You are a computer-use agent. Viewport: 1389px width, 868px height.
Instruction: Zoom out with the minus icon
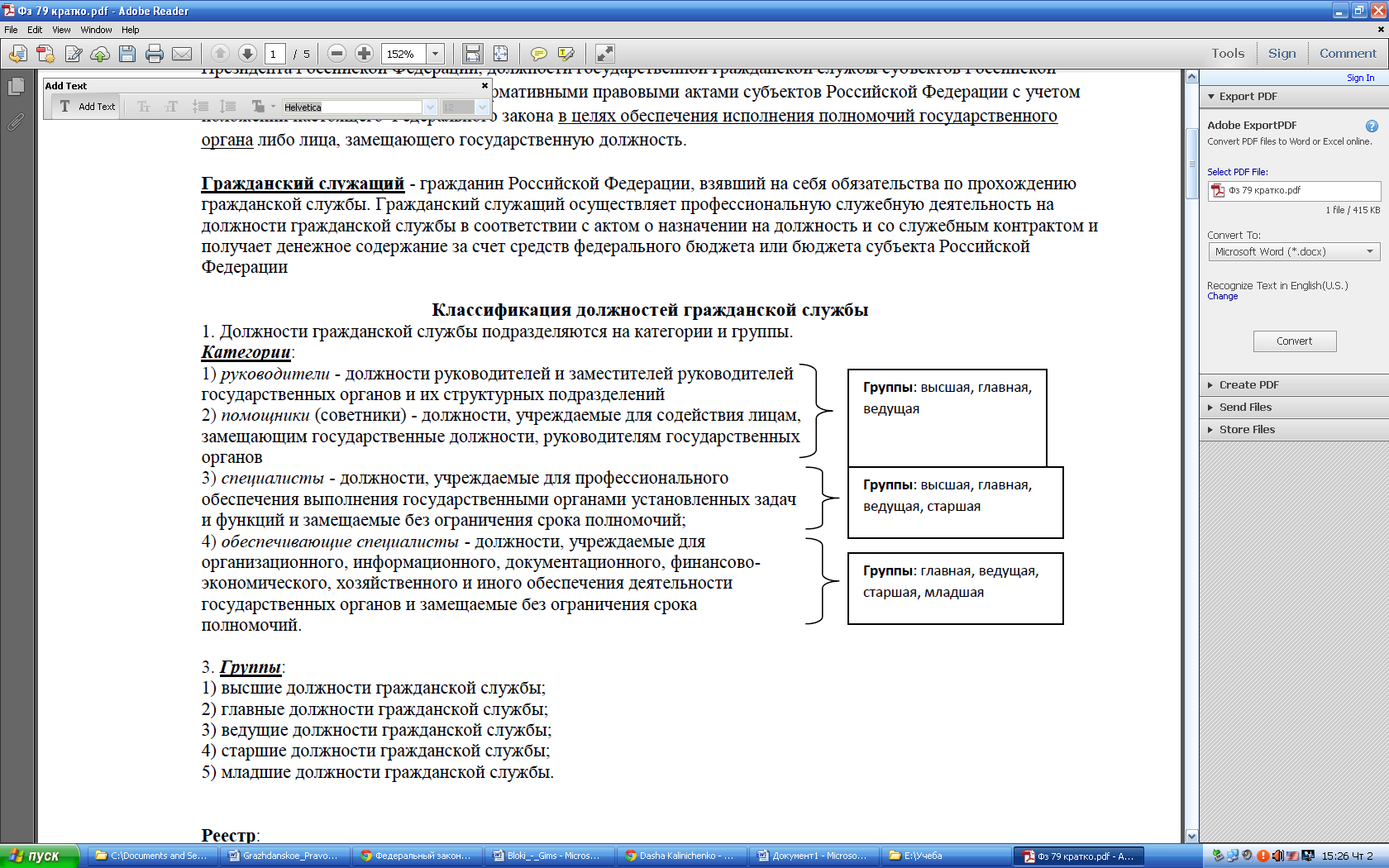[x=337, y=54]
